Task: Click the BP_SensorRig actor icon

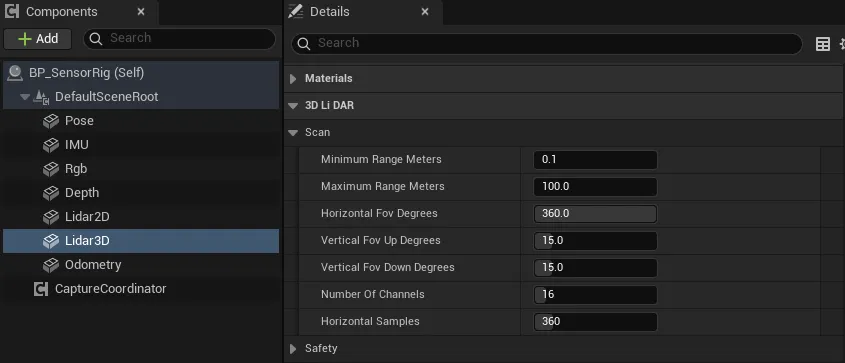Action: click(15, 73)
